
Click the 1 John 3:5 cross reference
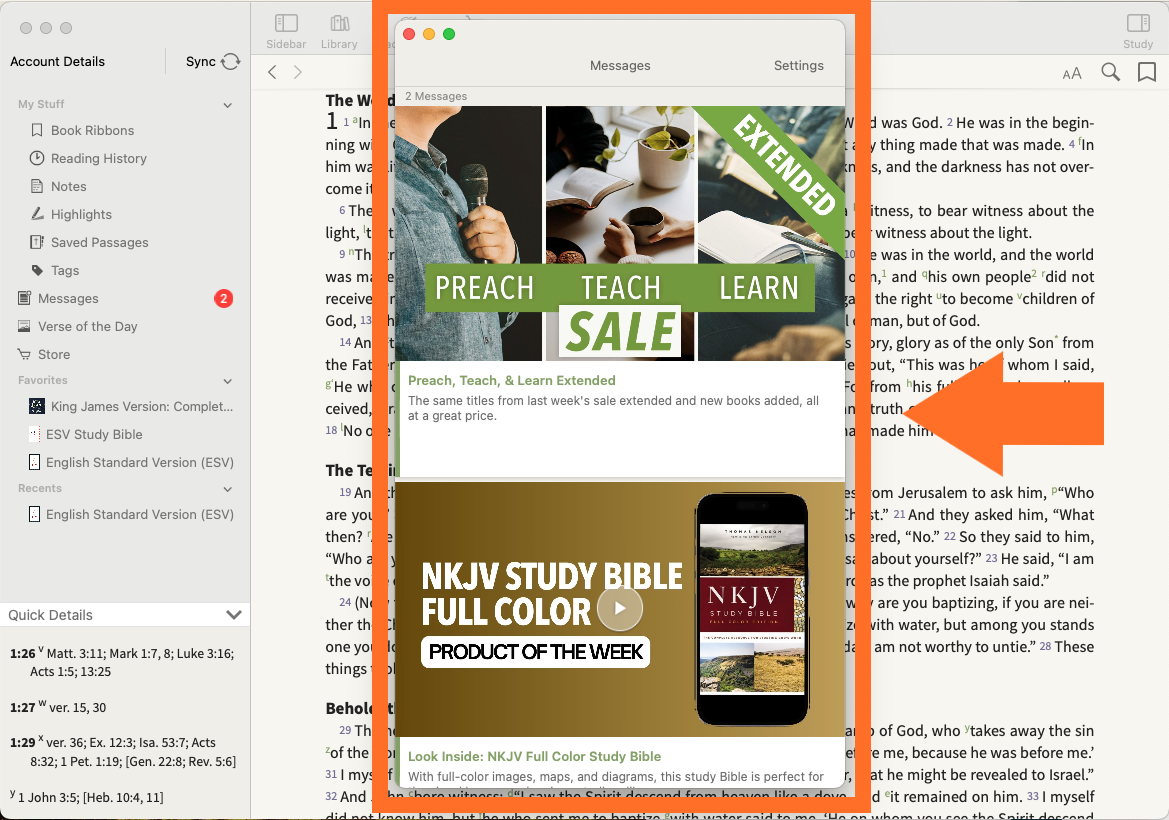[48, 797]
